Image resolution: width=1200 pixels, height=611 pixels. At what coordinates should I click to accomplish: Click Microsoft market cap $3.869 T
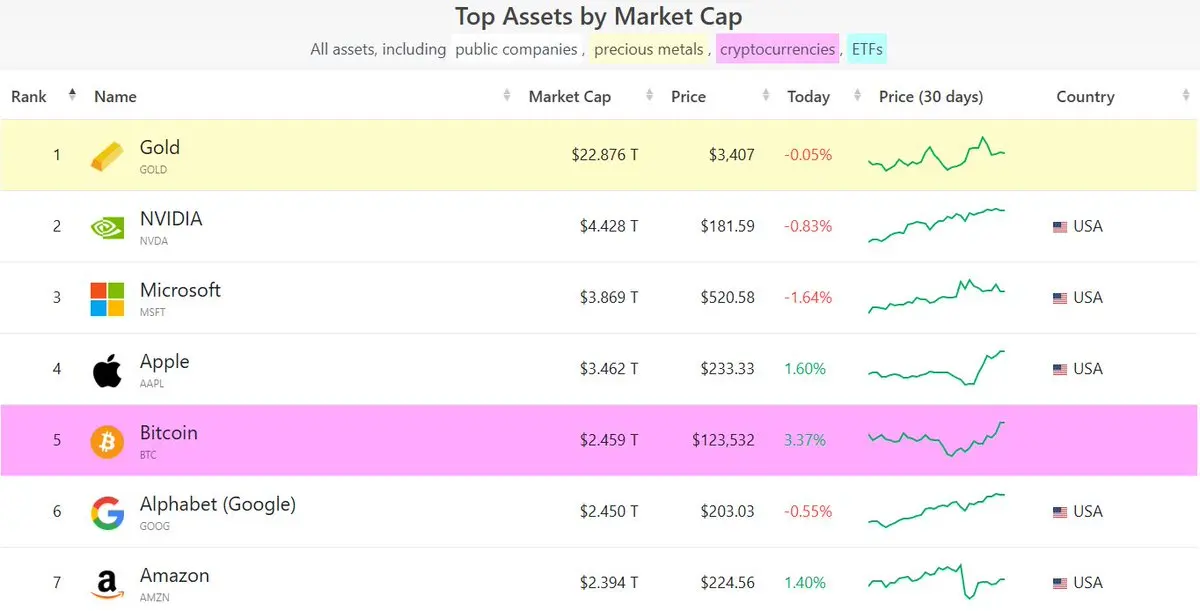click(609, 298)
